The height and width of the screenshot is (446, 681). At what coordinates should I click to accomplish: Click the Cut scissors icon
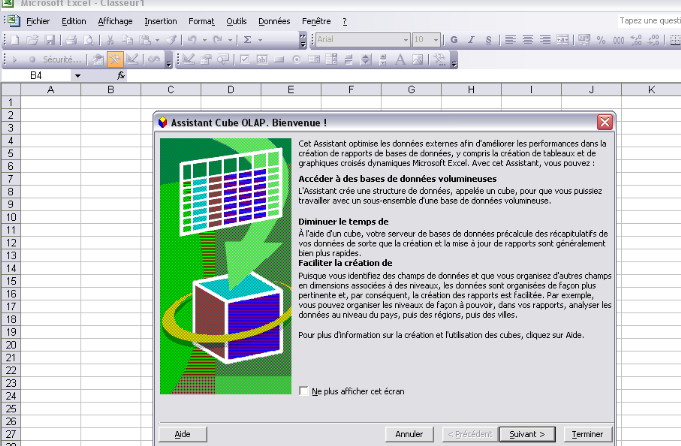[x=110, y=40]
